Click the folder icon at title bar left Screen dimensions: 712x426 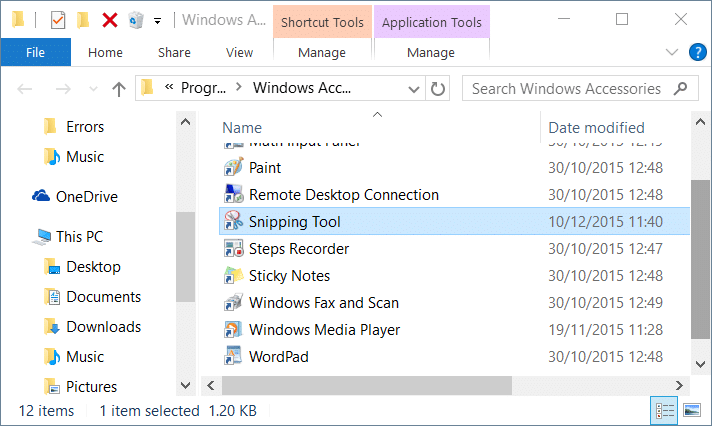pos(19,20)
